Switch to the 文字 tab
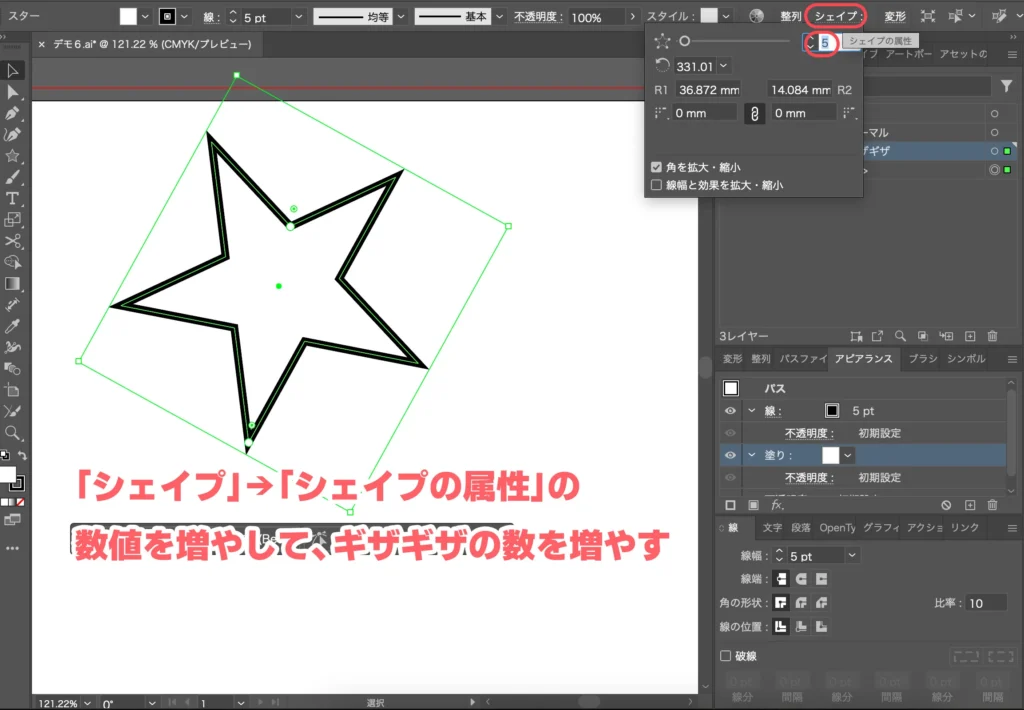Image resolution: width=1024 pixels, height=710 pixels. (773, 527)
